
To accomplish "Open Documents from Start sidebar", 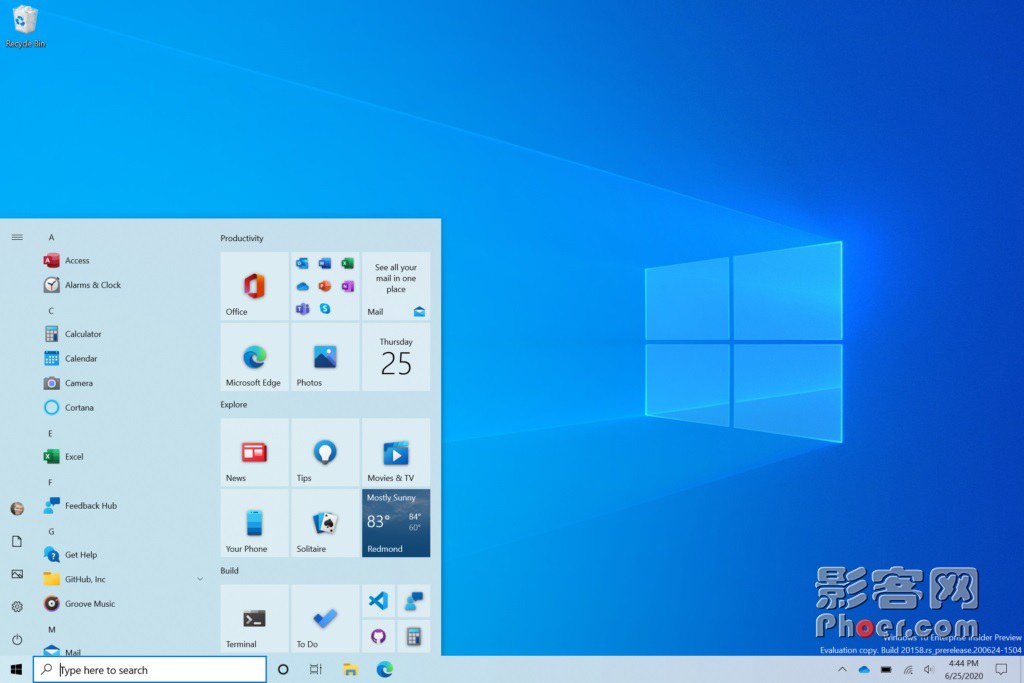I will (x=17, y=541).
